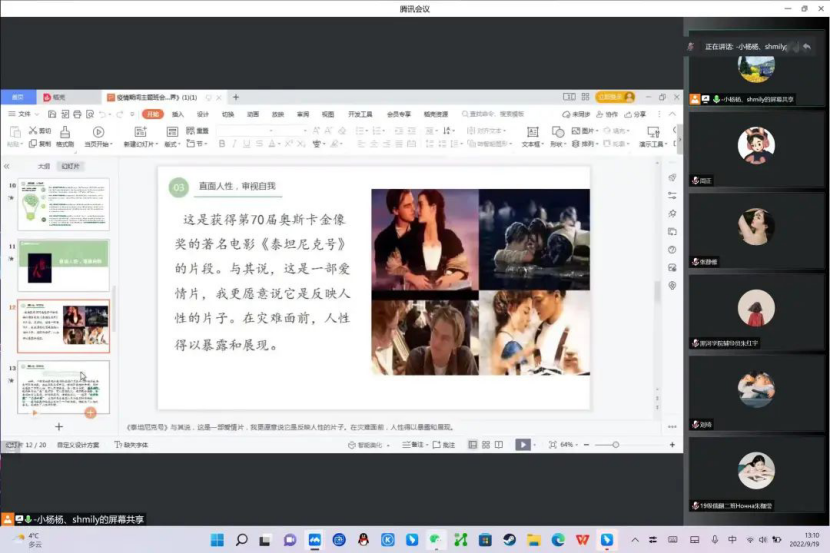Add a slide with the plus below thumbnails
The image size is (830, 554).
click(x=59, y=426)
